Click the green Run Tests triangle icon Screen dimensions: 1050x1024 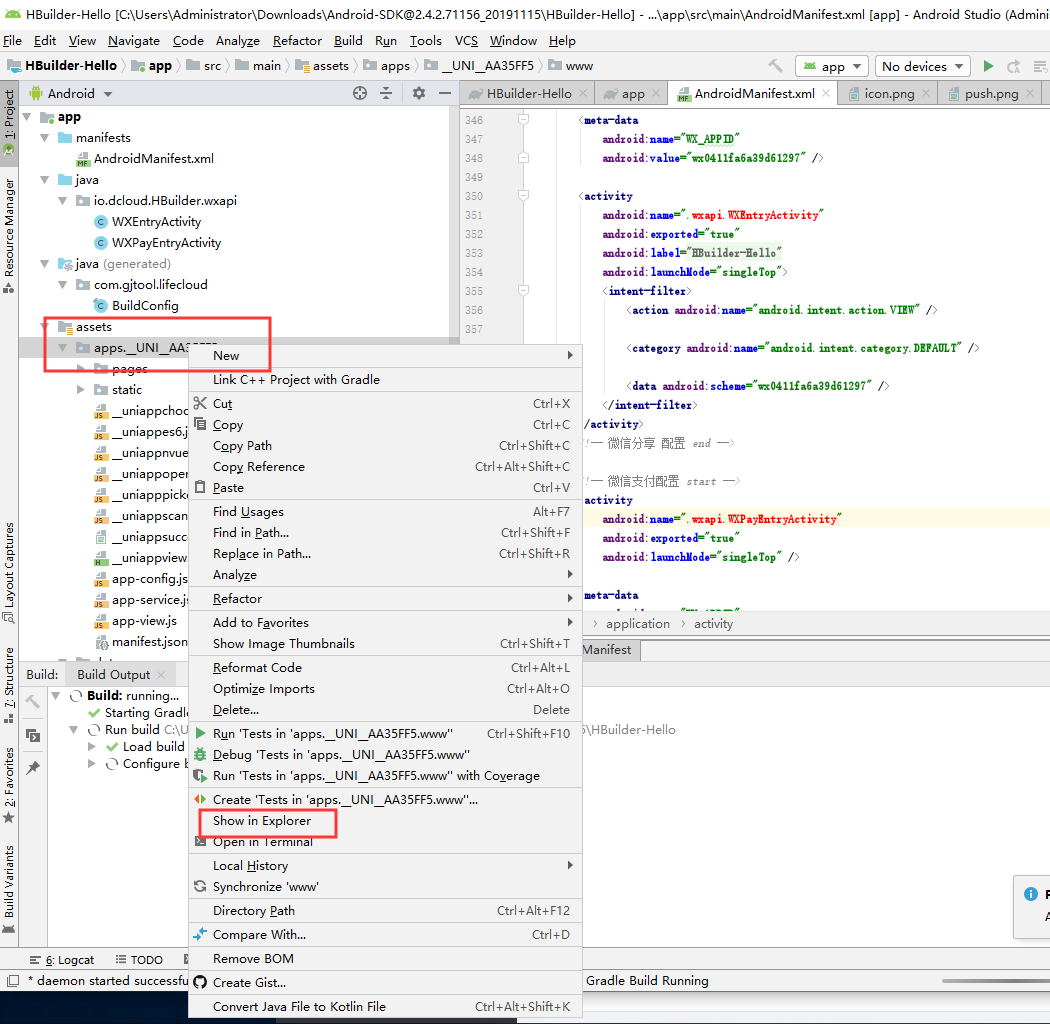coord(200,733)
